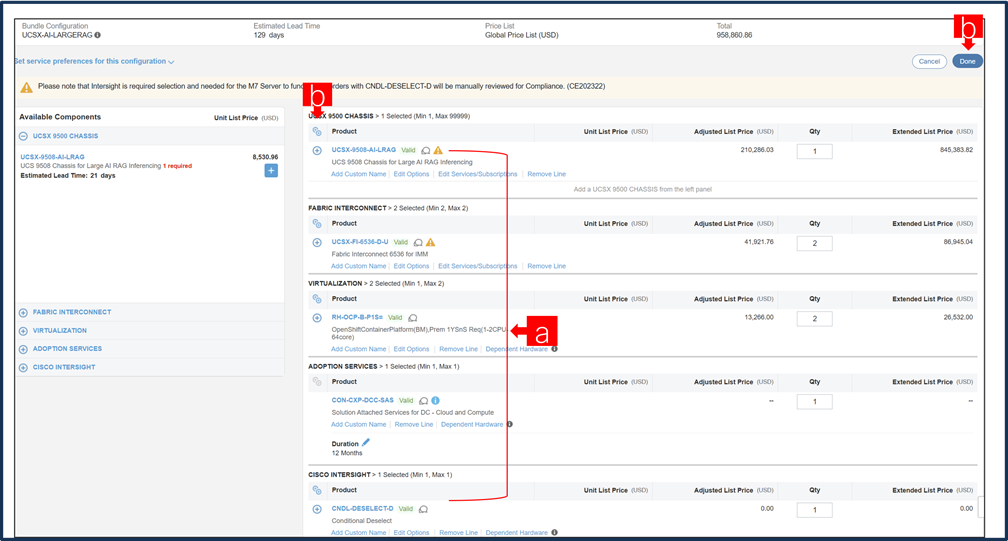Click warning icon in yellow Intersight notice banner

26,87
